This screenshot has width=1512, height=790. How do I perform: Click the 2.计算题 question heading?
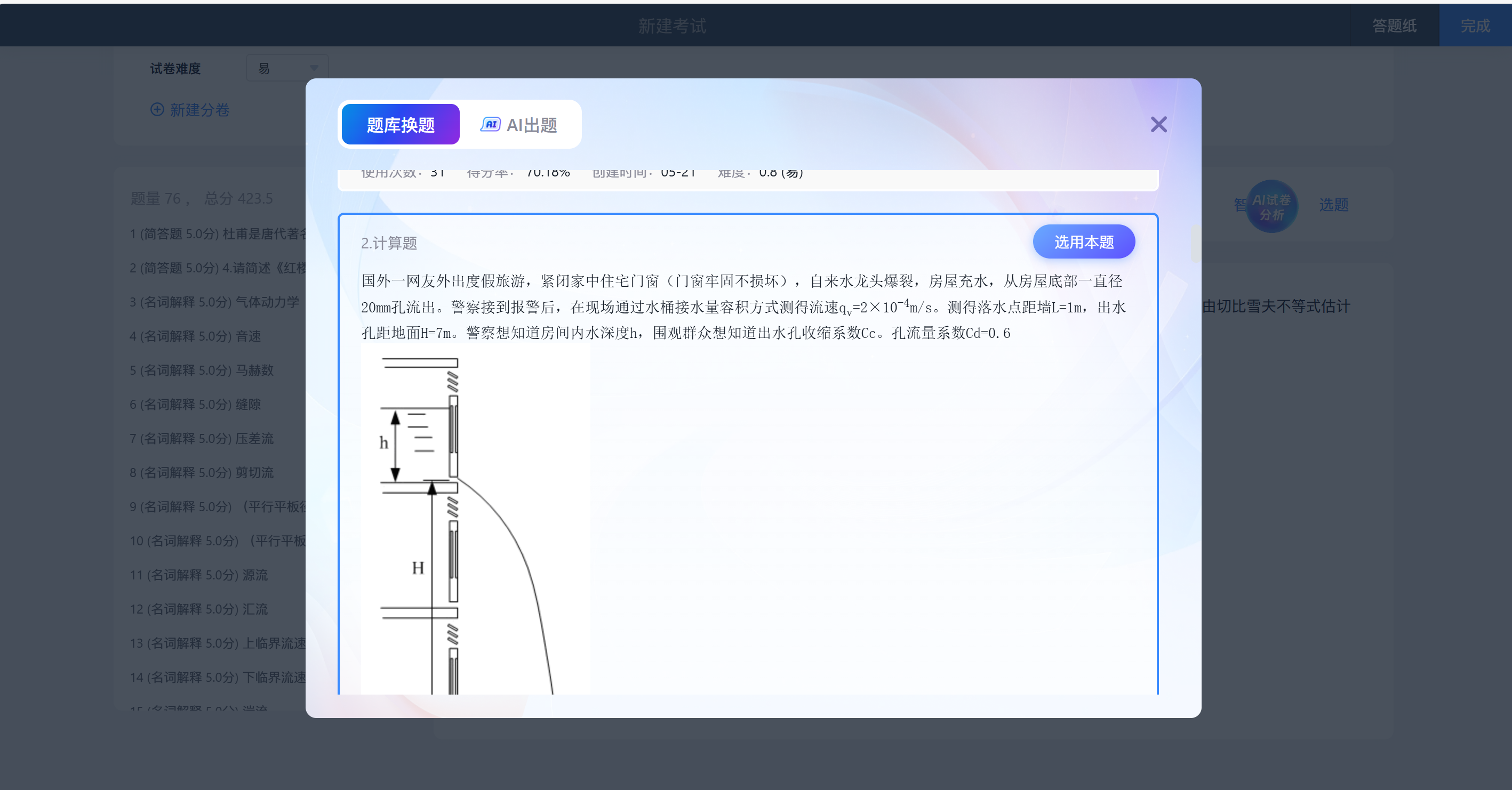[389, 244]
